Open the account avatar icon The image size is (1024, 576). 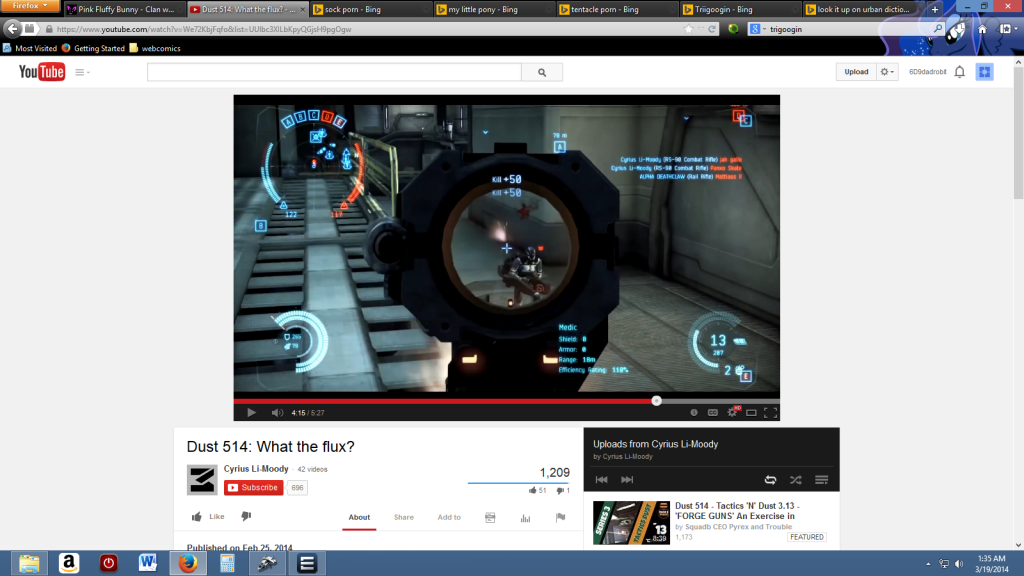[985, 72]
